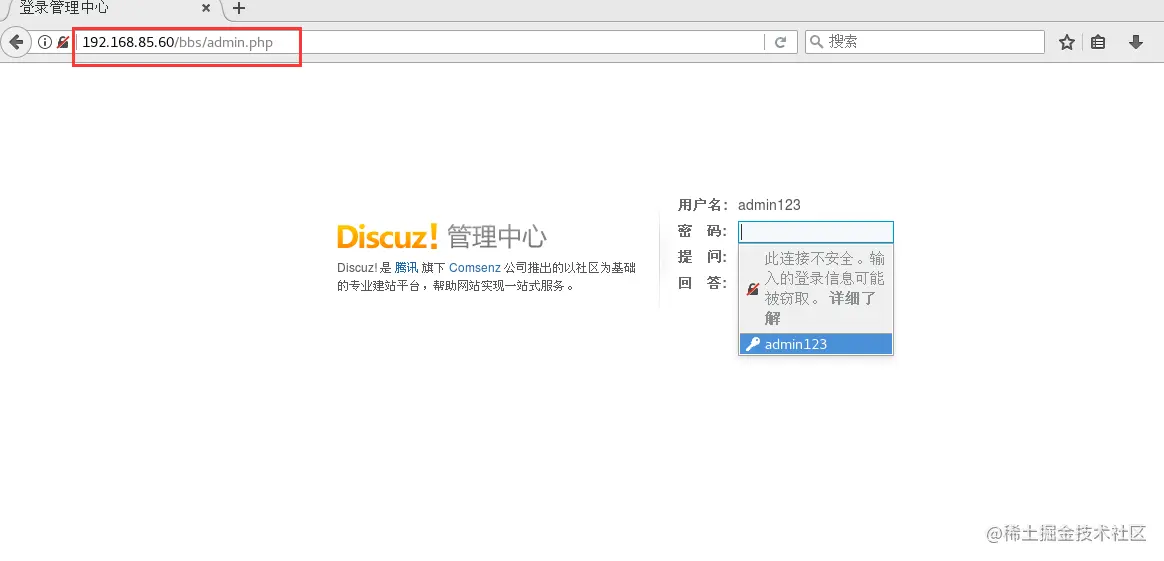Open the bookmarks list icon
Viewport: 1164px width, 561px height.
[1098, 42]
